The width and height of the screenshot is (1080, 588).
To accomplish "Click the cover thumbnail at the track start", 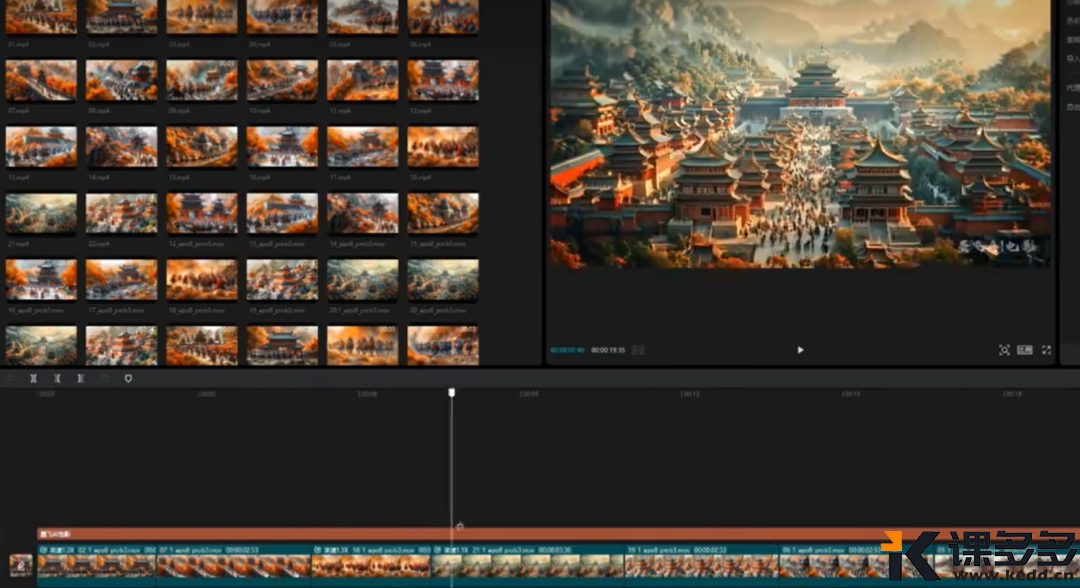I will [21, 565].
